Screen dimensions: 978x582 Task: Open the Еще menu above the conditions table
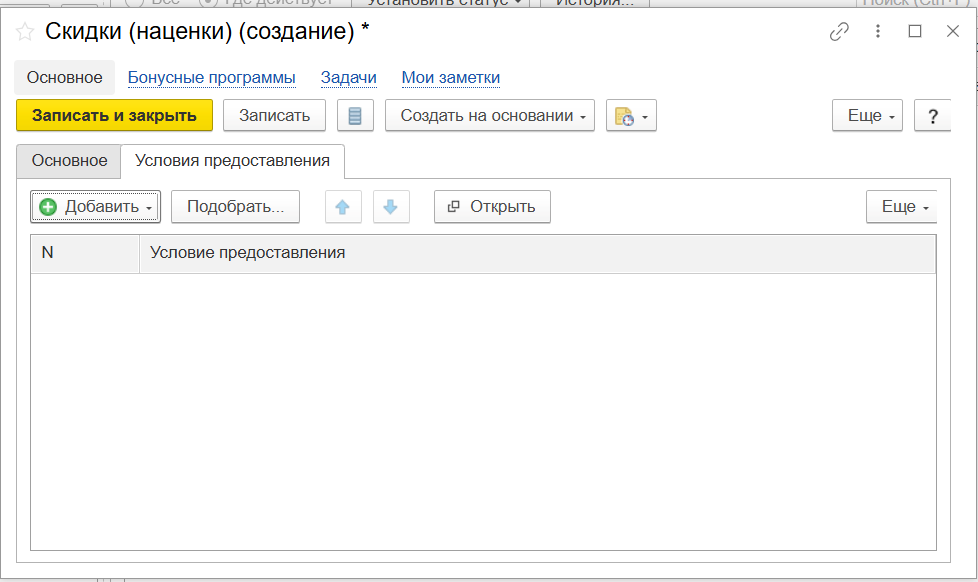click(901, 207)
